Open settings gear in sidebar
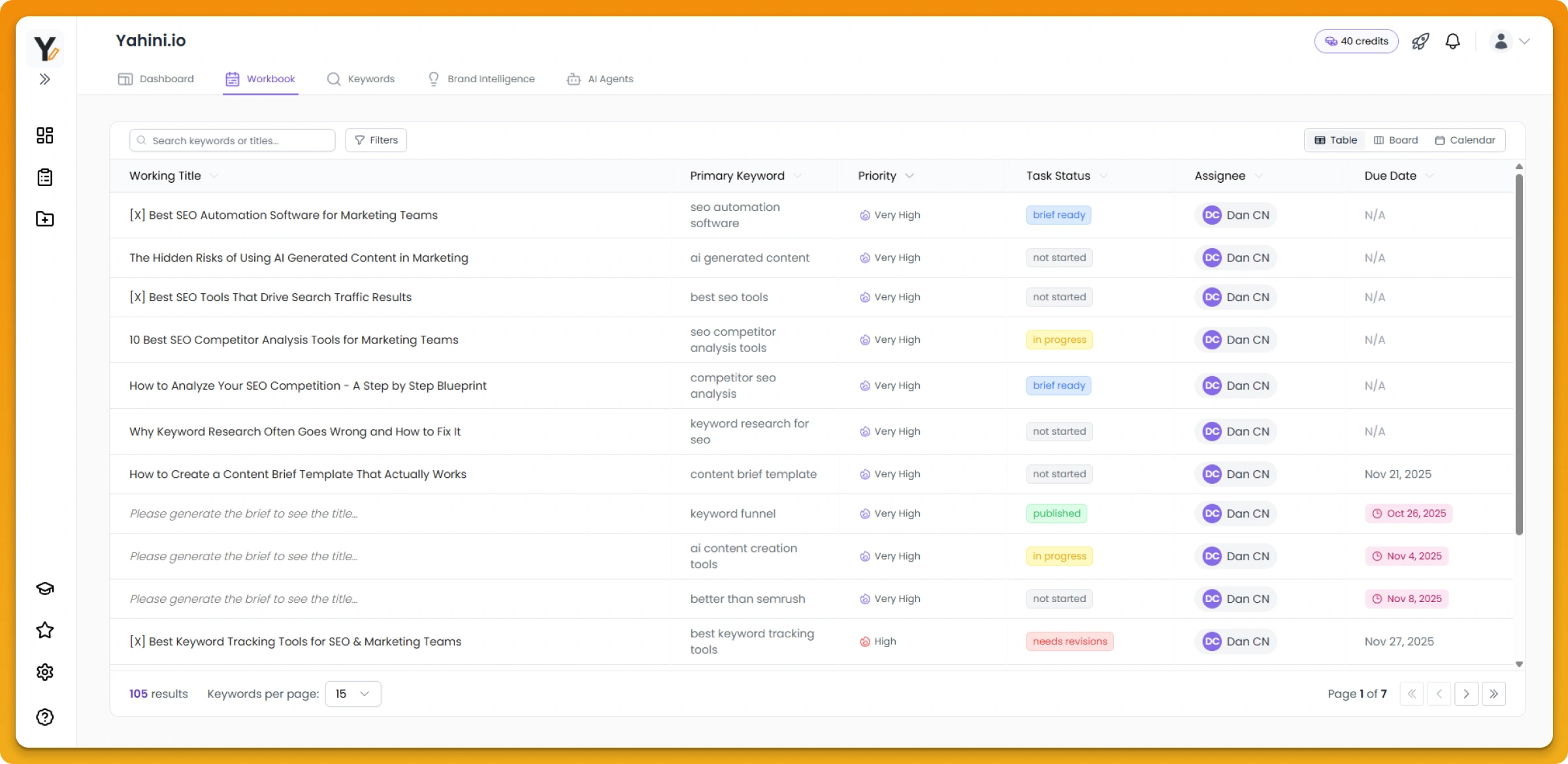1568x764 pixels. coord(44,672)
